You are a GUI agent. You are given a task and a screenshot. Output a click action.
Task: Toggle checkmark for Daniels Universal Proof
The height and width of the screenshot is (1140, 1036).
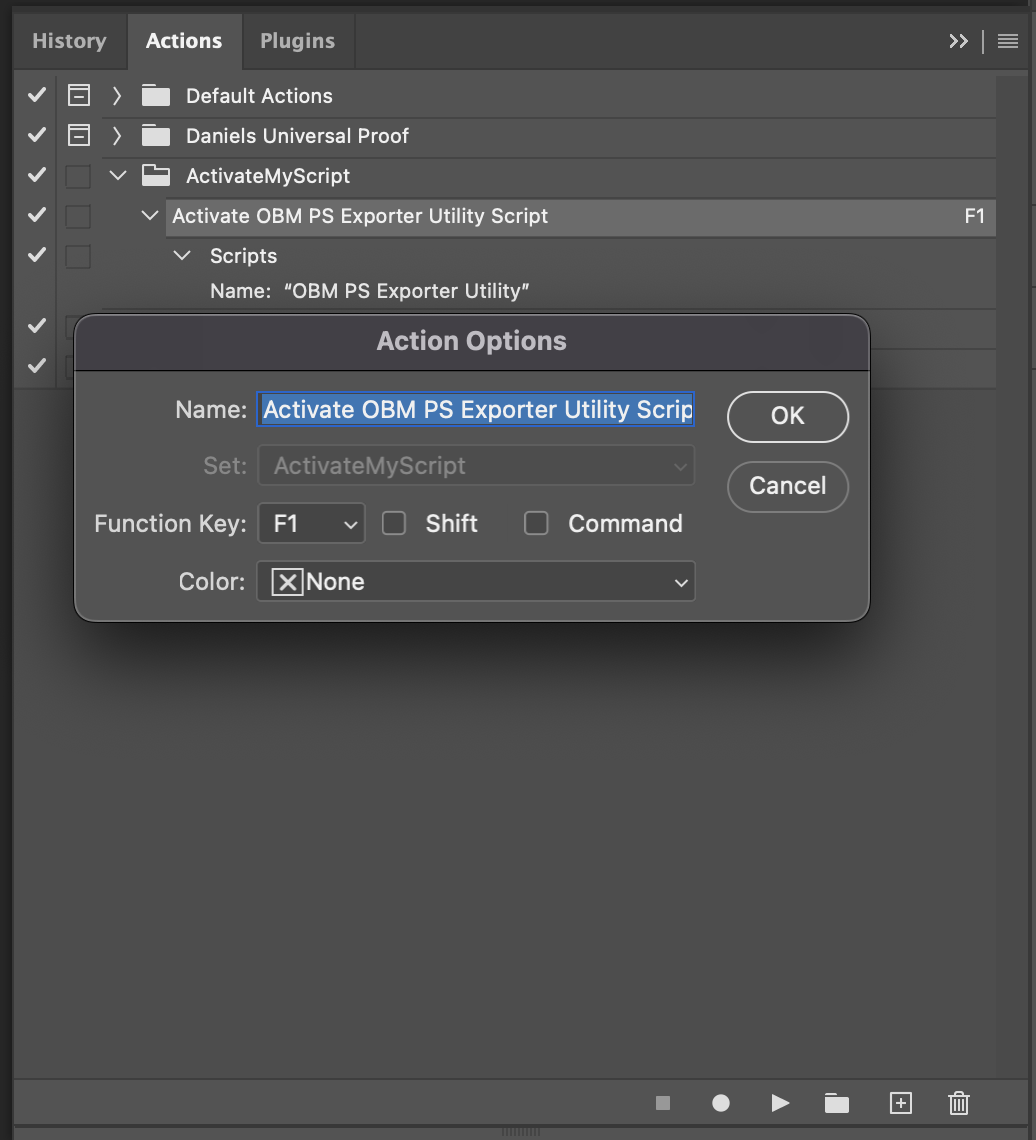37,135
